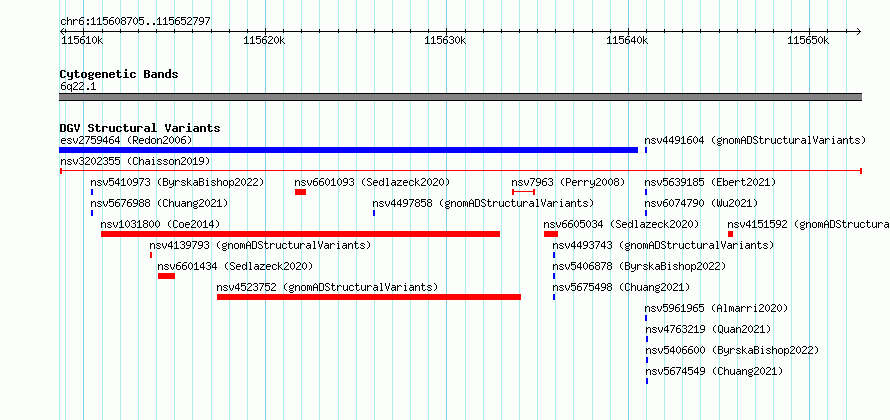Image resolution: width=890 pixels, height=420 pixels.
Task: Click the 115640k ruler position
Action: pyautogui.click(x=627, y=40)
